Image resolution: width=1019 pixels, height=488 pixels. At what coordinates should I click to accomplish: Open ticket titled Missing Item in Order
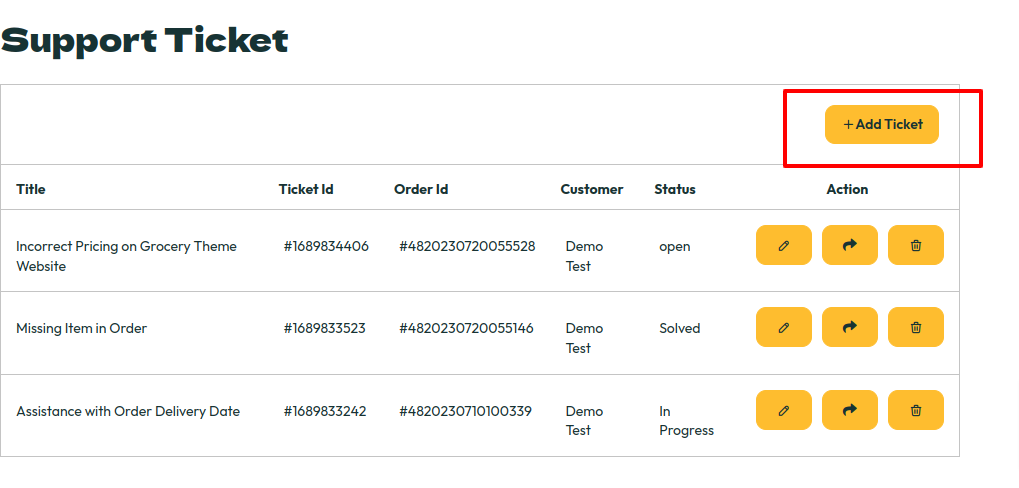click(x=81, y=328)
